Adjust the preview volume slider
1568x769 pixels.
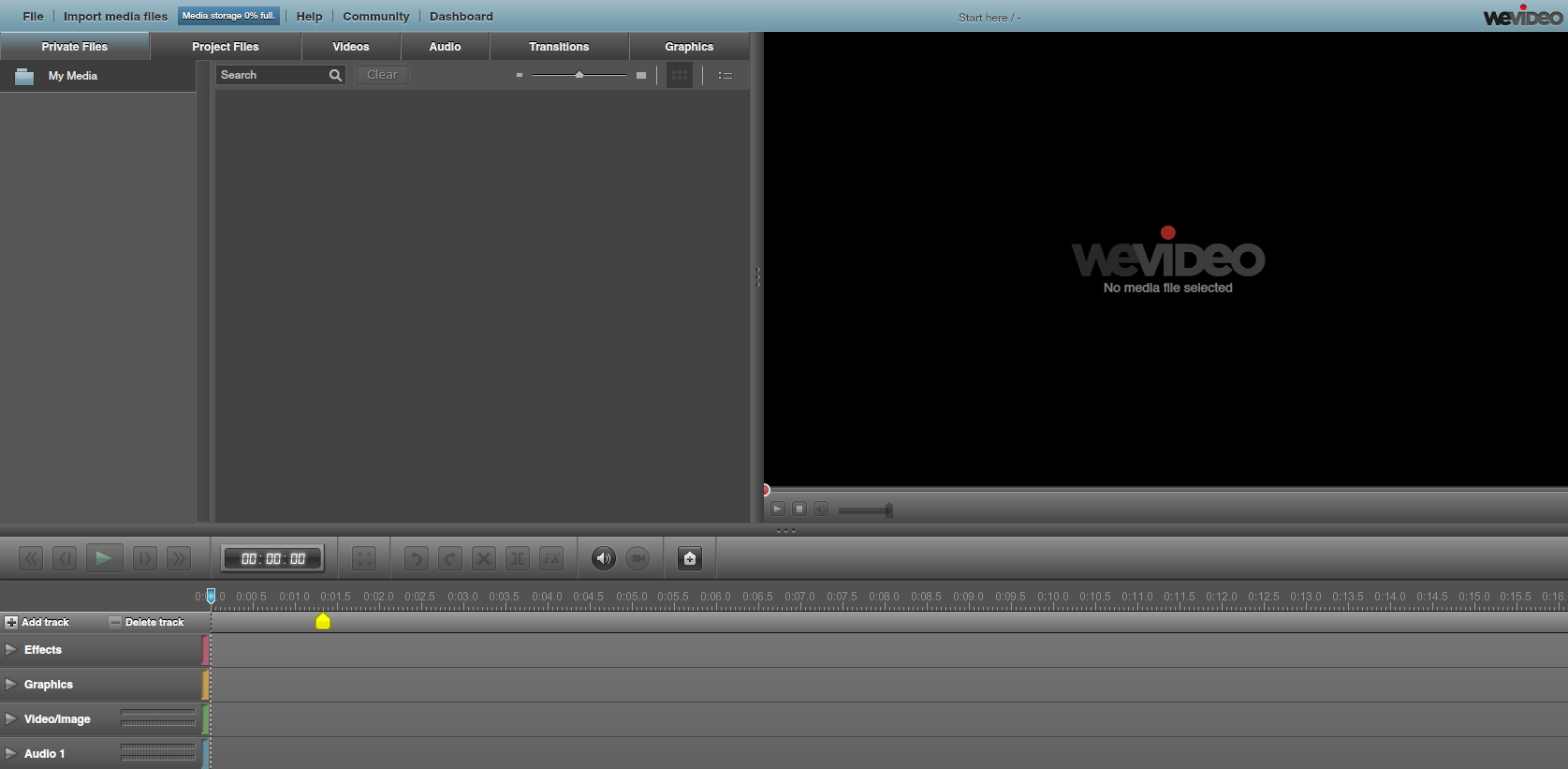coord(865,510)
